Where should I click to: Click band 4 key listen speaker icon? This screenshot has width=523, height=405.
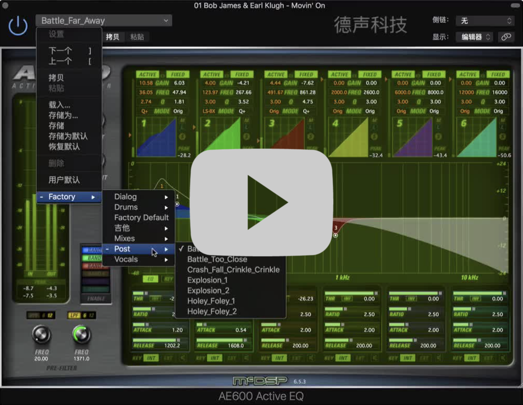coord(375,358)
